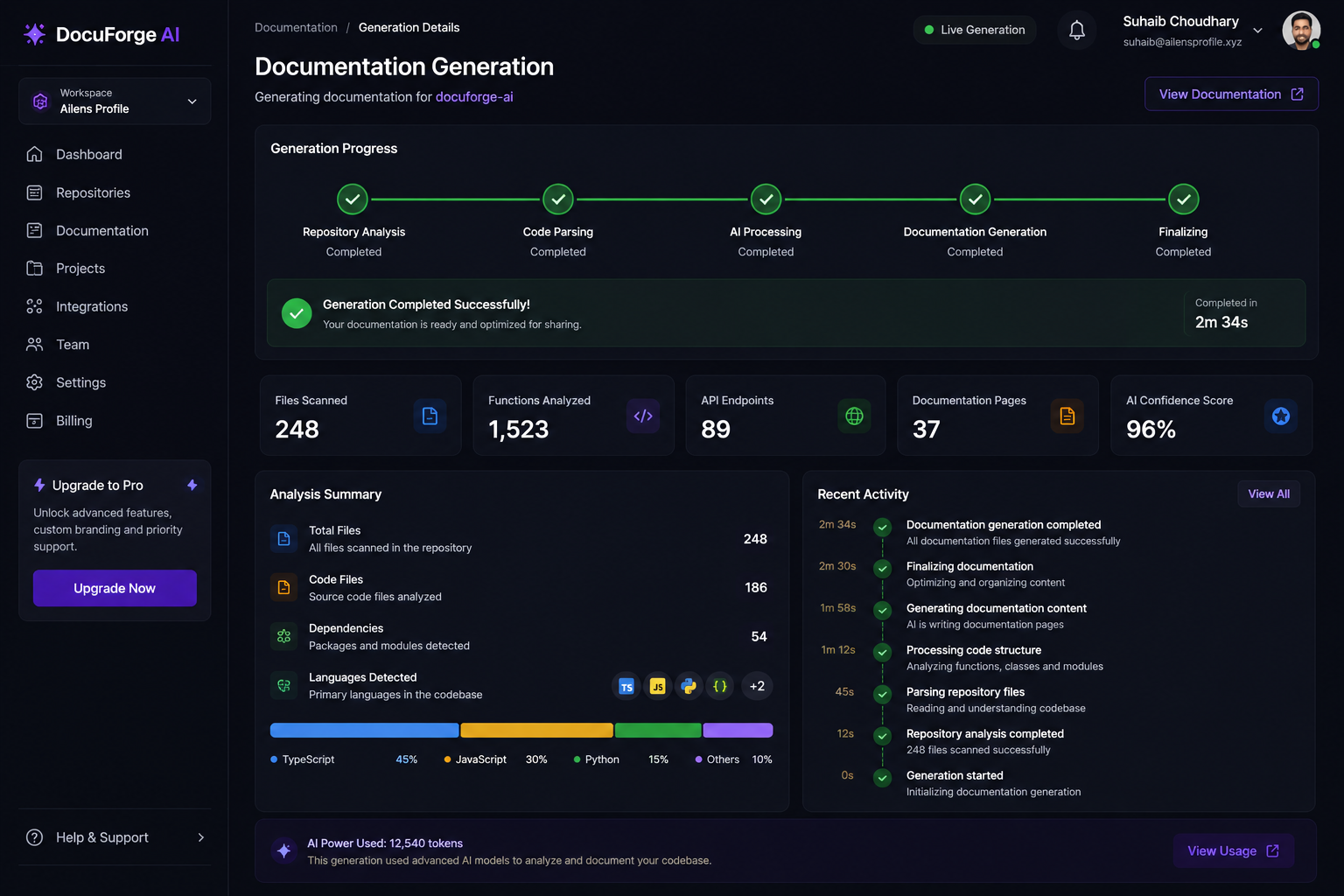Click the JSON braces language icon
Image resolution: width=1344 pixels, height=896 pixels.
click(x=720, y=686)
